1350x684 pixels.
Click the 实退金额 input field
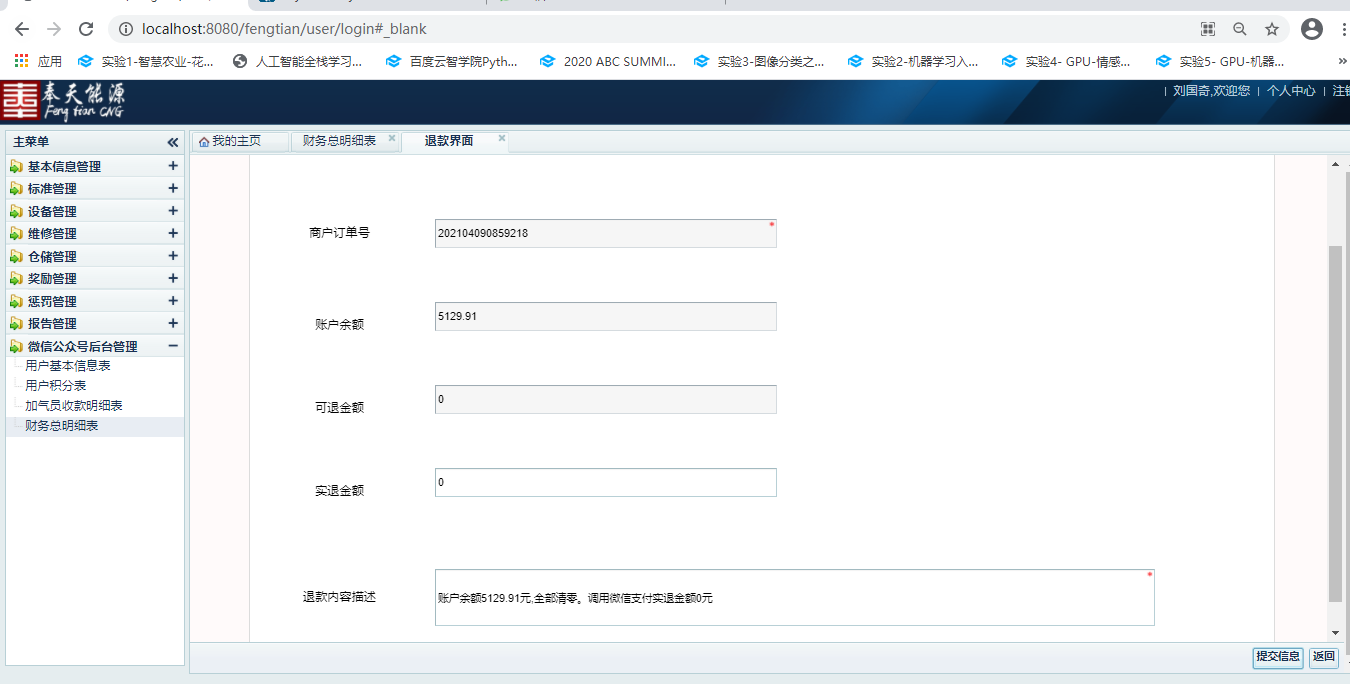[x=605, y=483]
